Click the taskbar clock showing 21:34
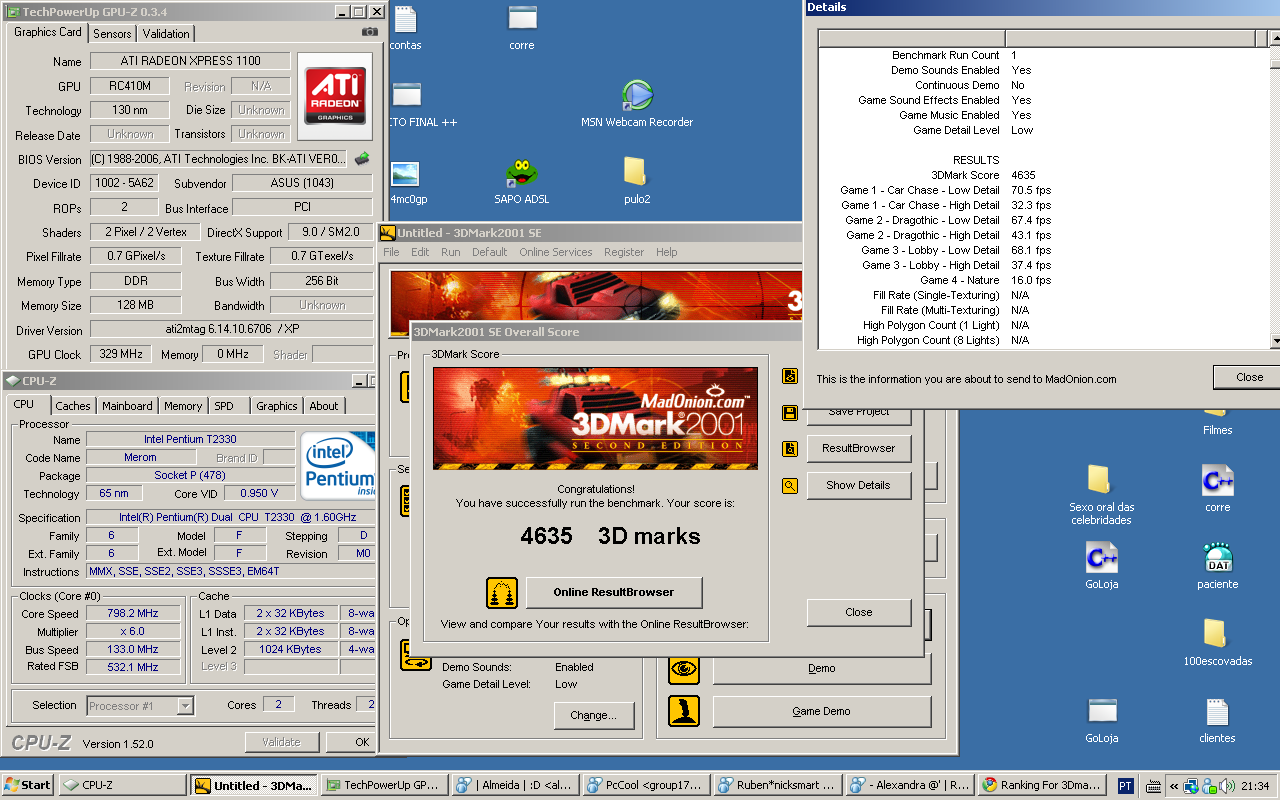The image size is (1280, 800). (1256, 786)
